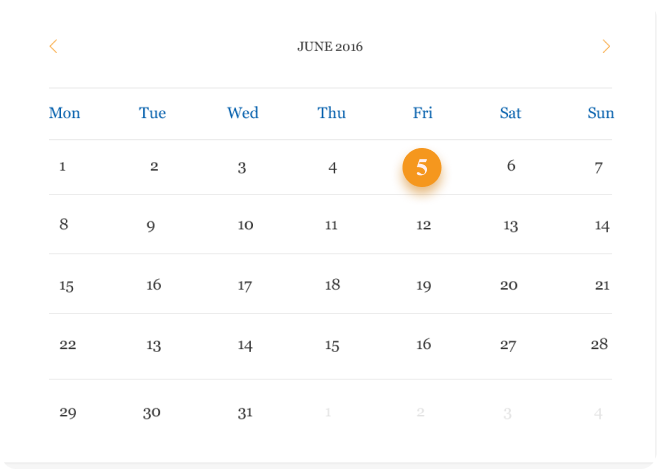This screenshot has width=657, height=469.
Task: Pick date 27 under Sat
Action: (x=508, y=345)
